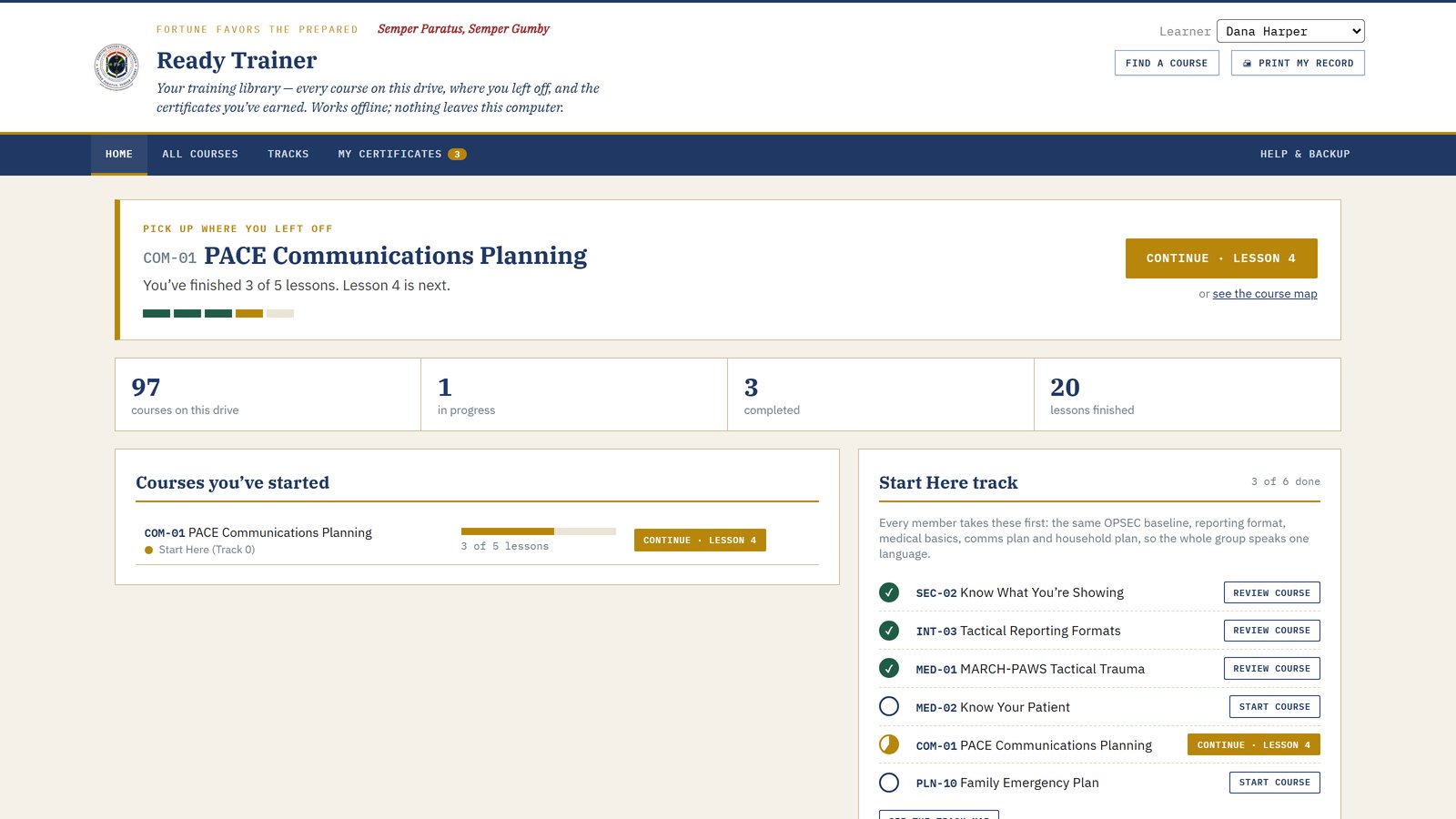Viewport: 1456px width, 819px height.
Task: Open the All Courses tab
Action: pyautogui.click(x=200, y=155)
